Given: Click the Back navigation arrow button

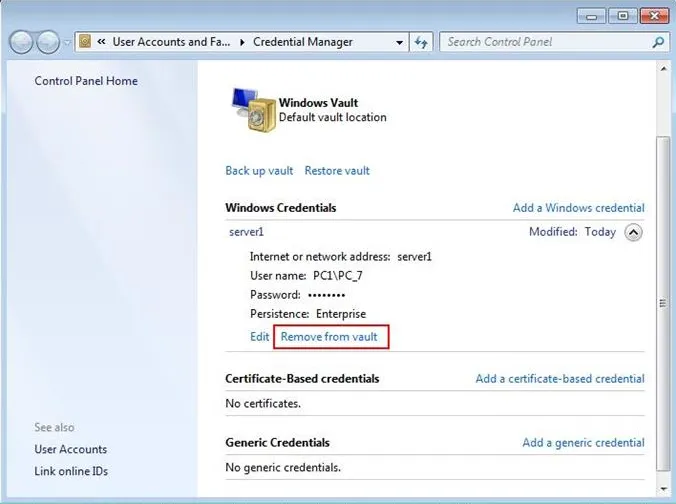Looking at the screenshot, I should pos(21,42).
